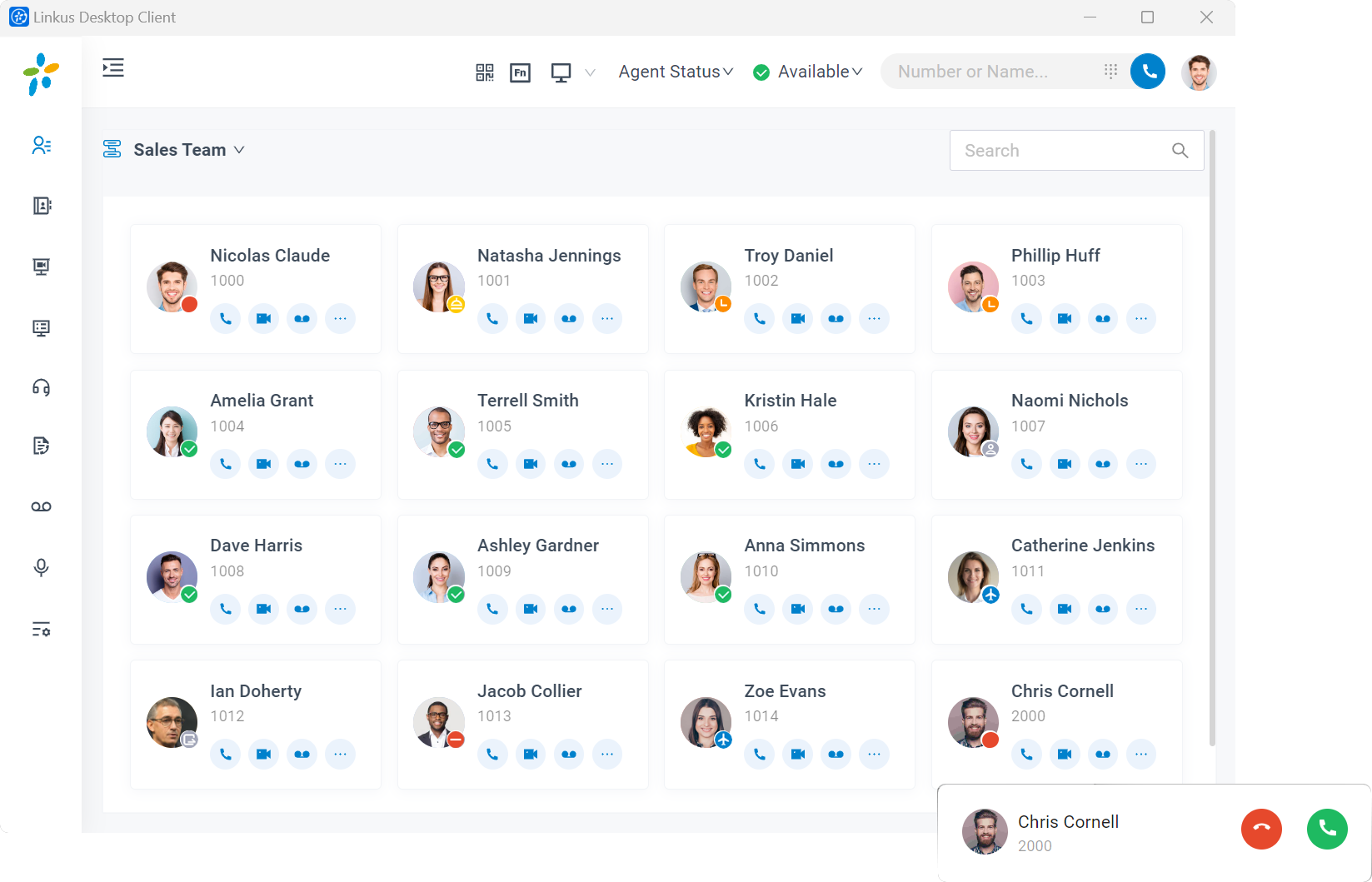Call Anna Simmons with phone icon

pos(760,609)
